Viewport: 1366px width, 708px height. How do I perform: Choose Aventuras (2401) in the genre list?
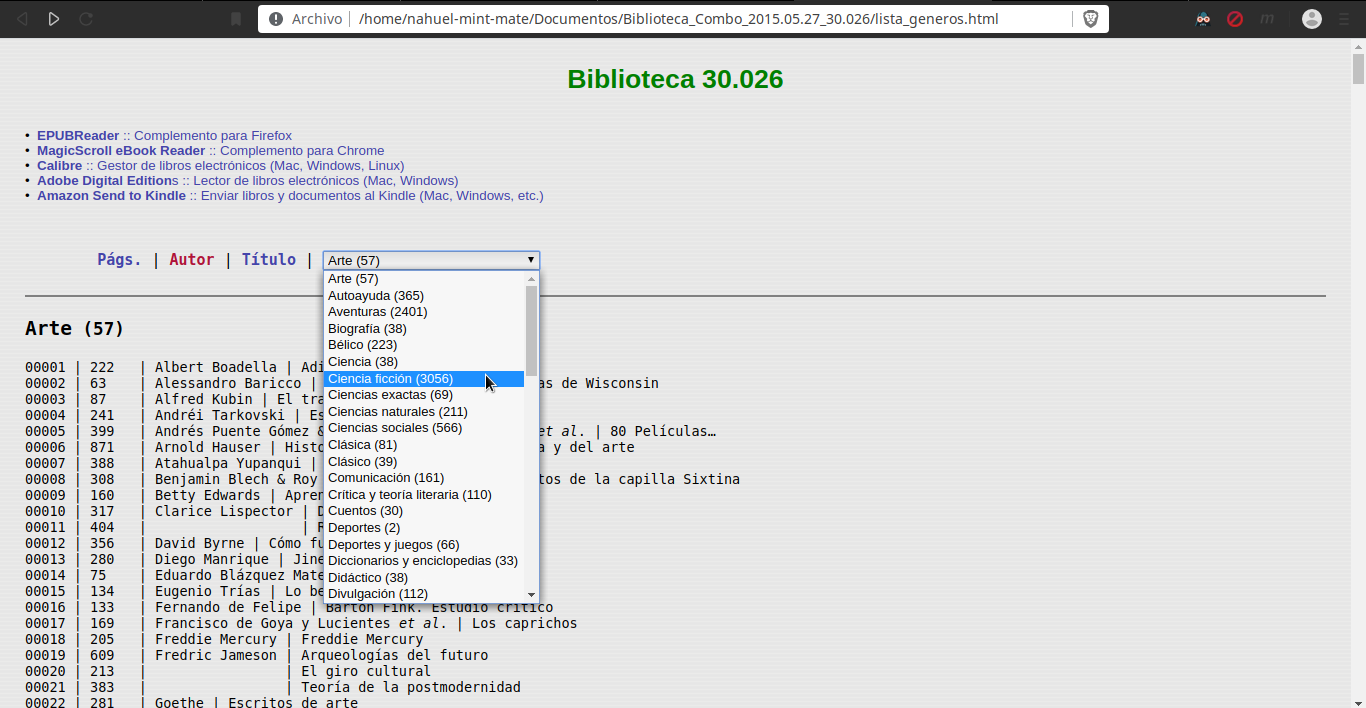377,312
